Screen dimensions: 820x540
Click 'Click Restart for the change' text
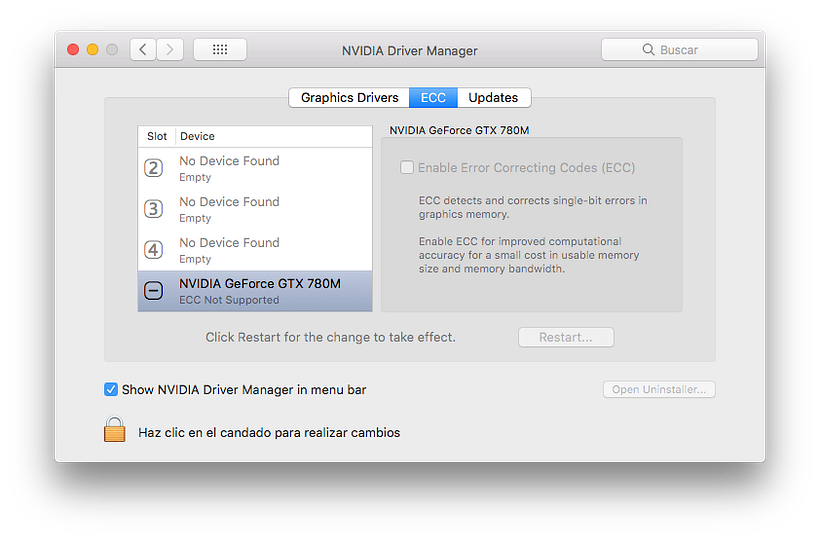tap(331, 337)
